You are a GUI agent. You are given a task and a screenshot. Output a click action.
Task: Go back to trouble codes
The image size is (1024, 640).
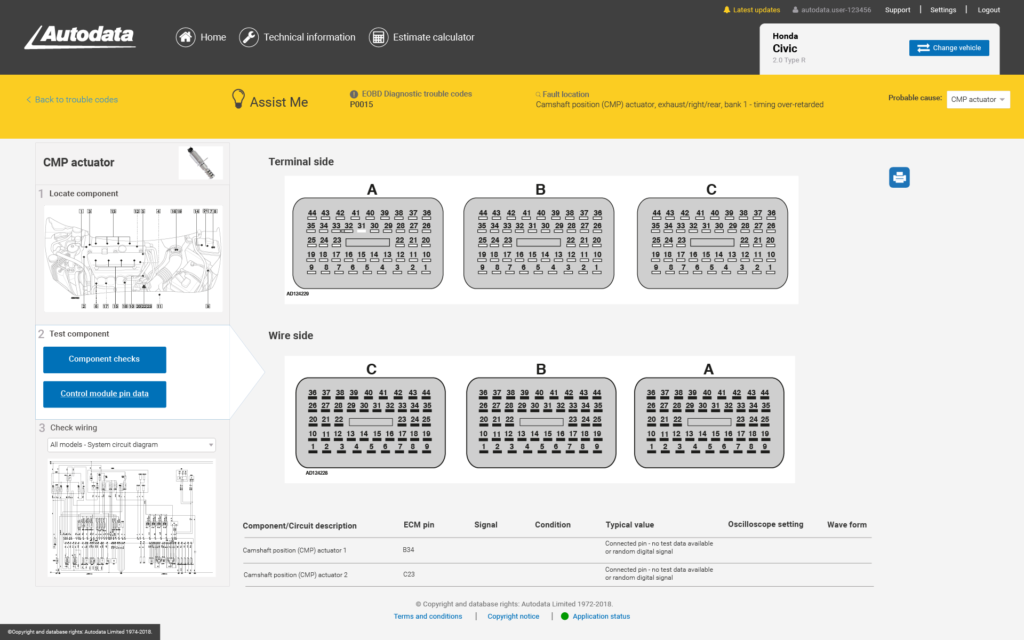pos(72,100)
